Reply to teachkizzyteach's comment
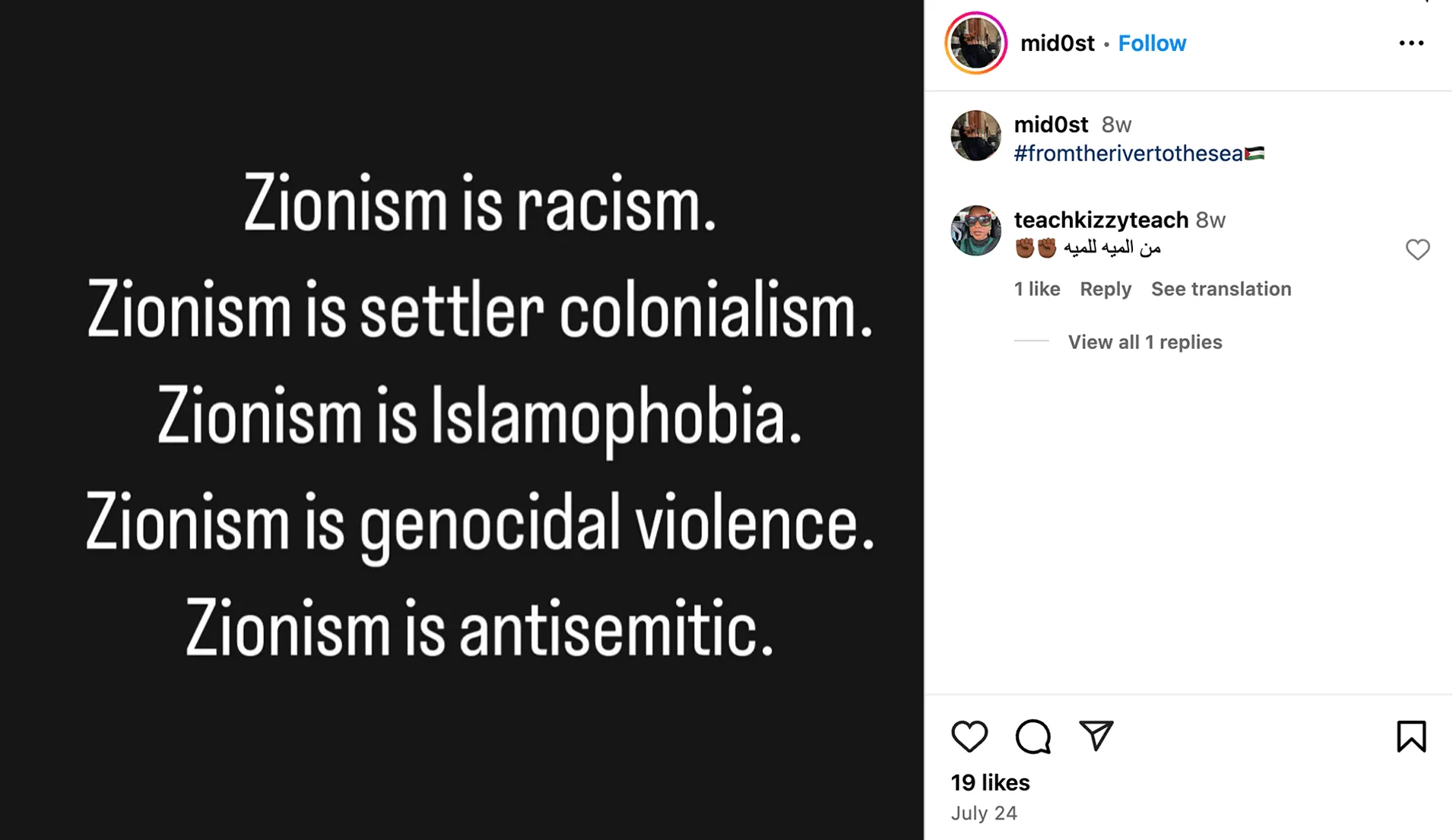The image size is (1453, 840). point(1106,289)
